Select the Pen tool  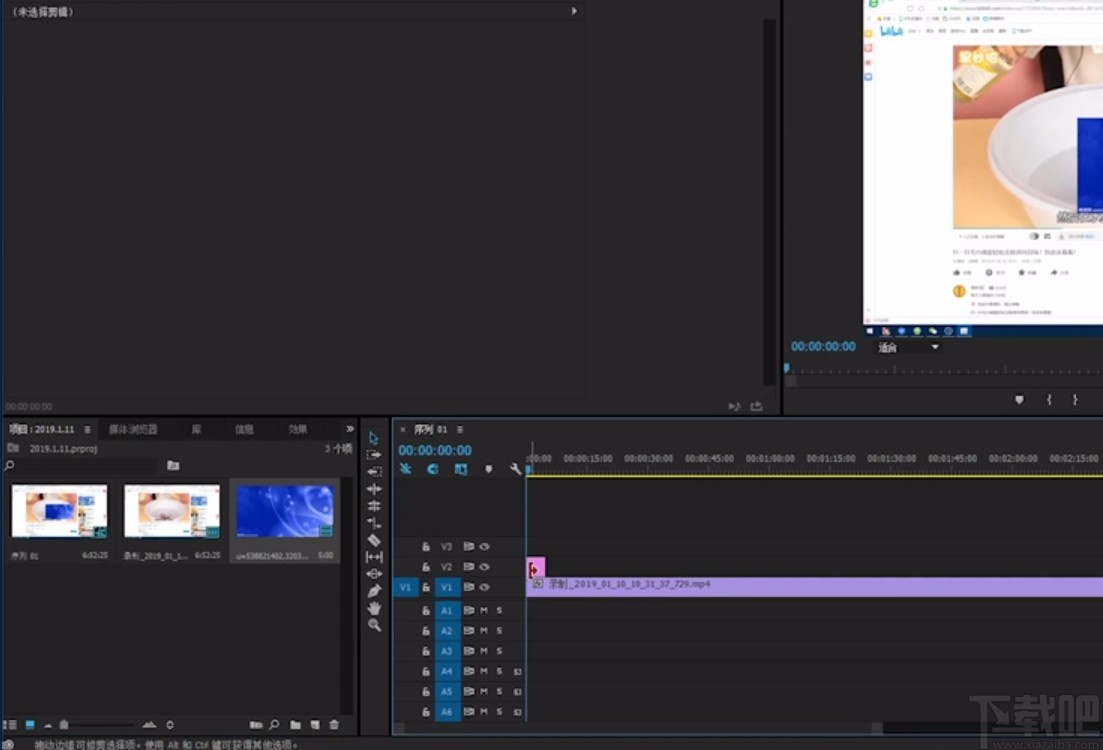[x=374, y=590]
